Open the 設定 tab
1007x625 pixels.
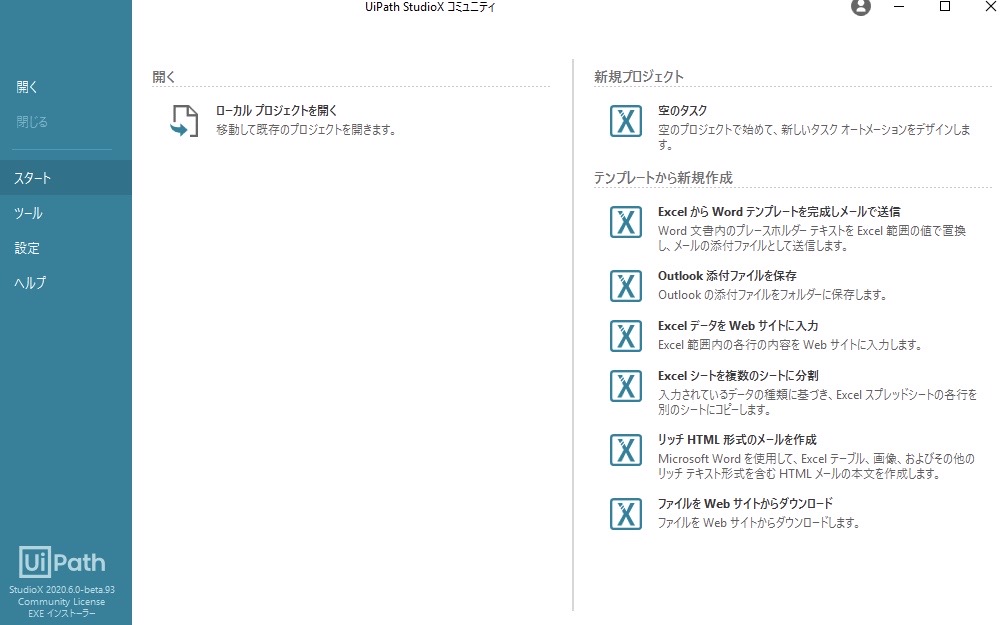point(66,247)
